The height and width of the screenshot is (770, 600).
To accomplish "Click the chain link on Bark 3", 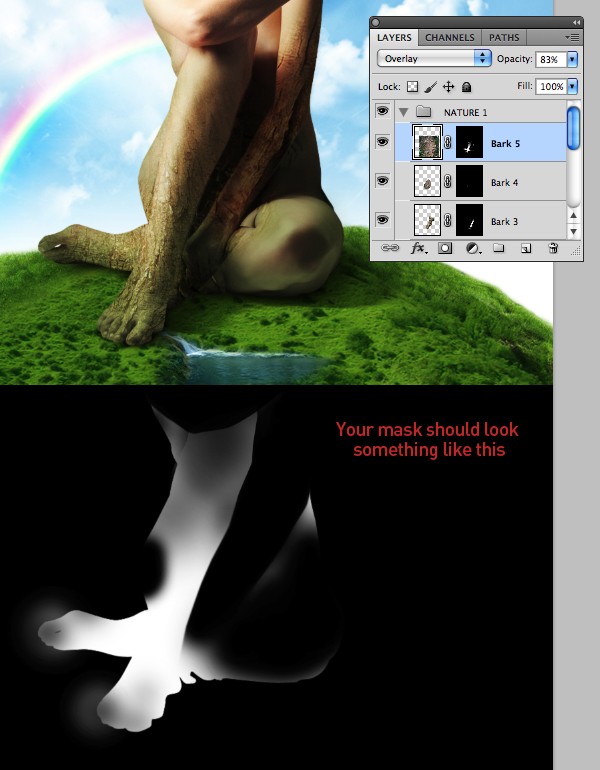I will coord(447,220).
